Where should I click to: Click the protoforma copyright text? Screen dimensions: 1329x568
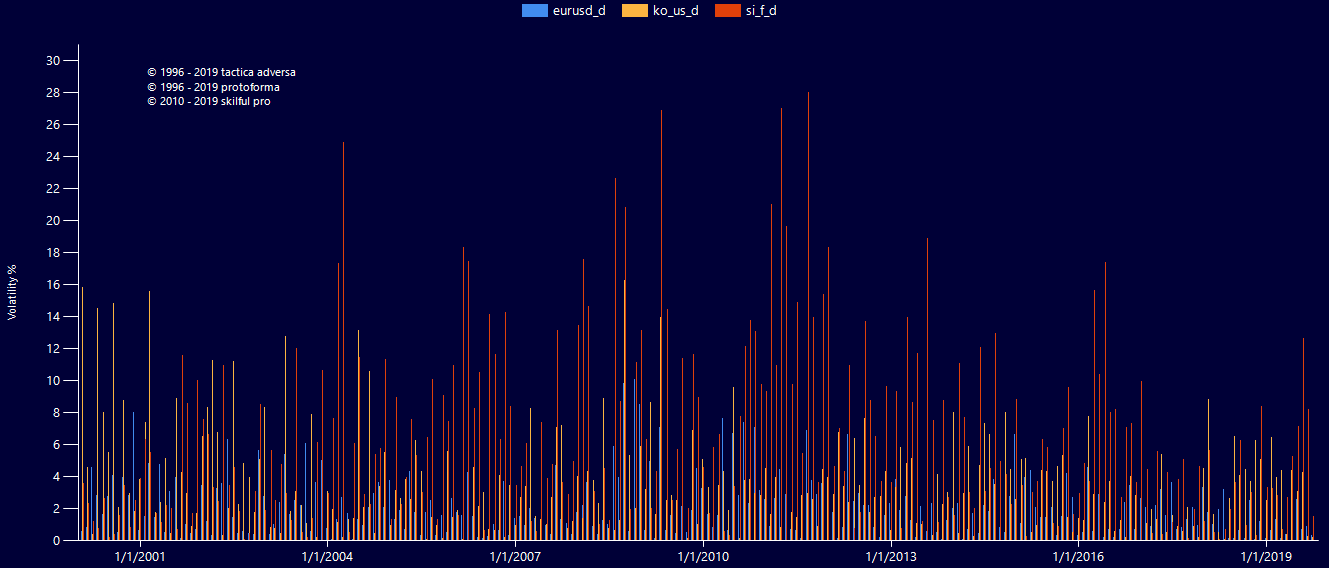point(213,87)
